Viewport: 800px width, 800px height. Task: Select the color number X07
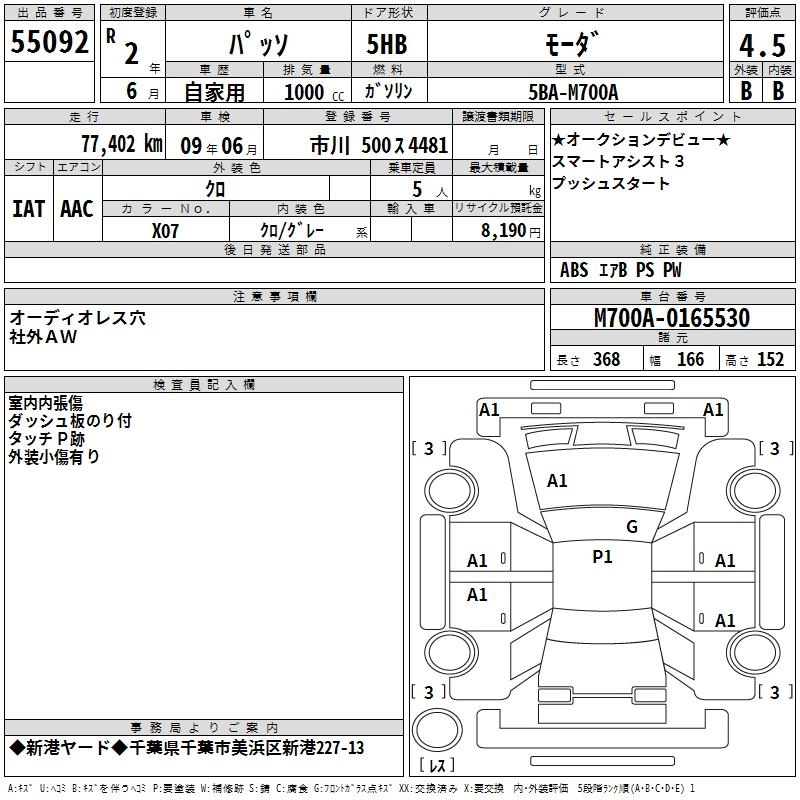point(165,231)
